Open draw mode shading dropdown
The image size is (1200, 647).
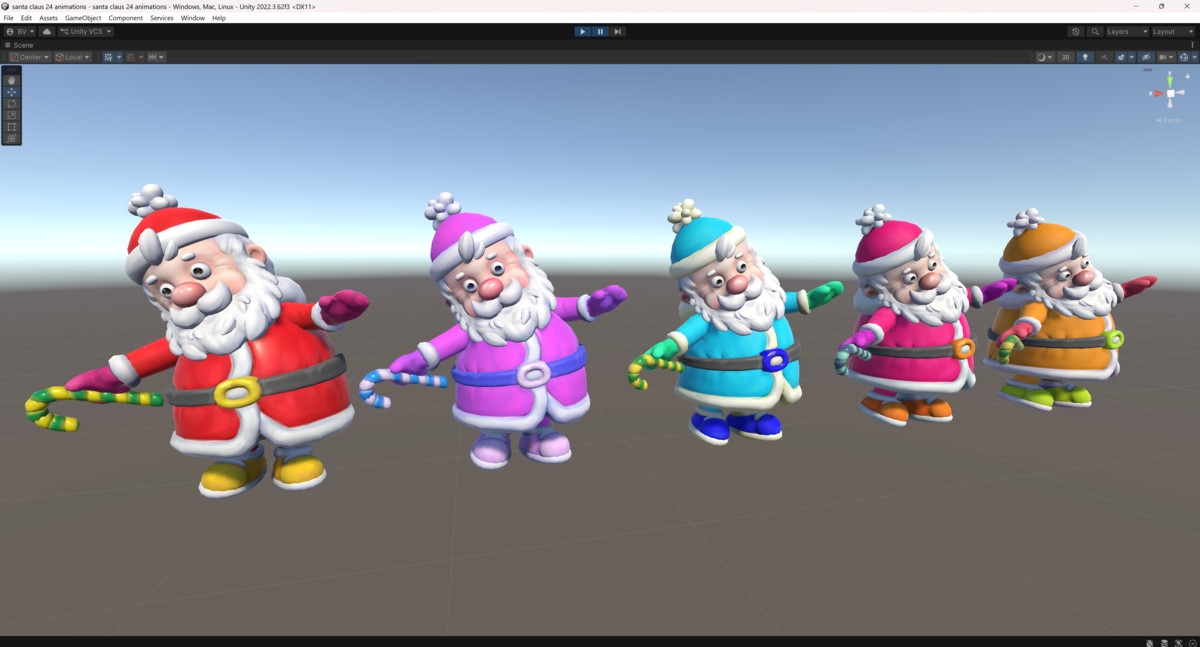pyautogui.click(x=1045, y=57)
